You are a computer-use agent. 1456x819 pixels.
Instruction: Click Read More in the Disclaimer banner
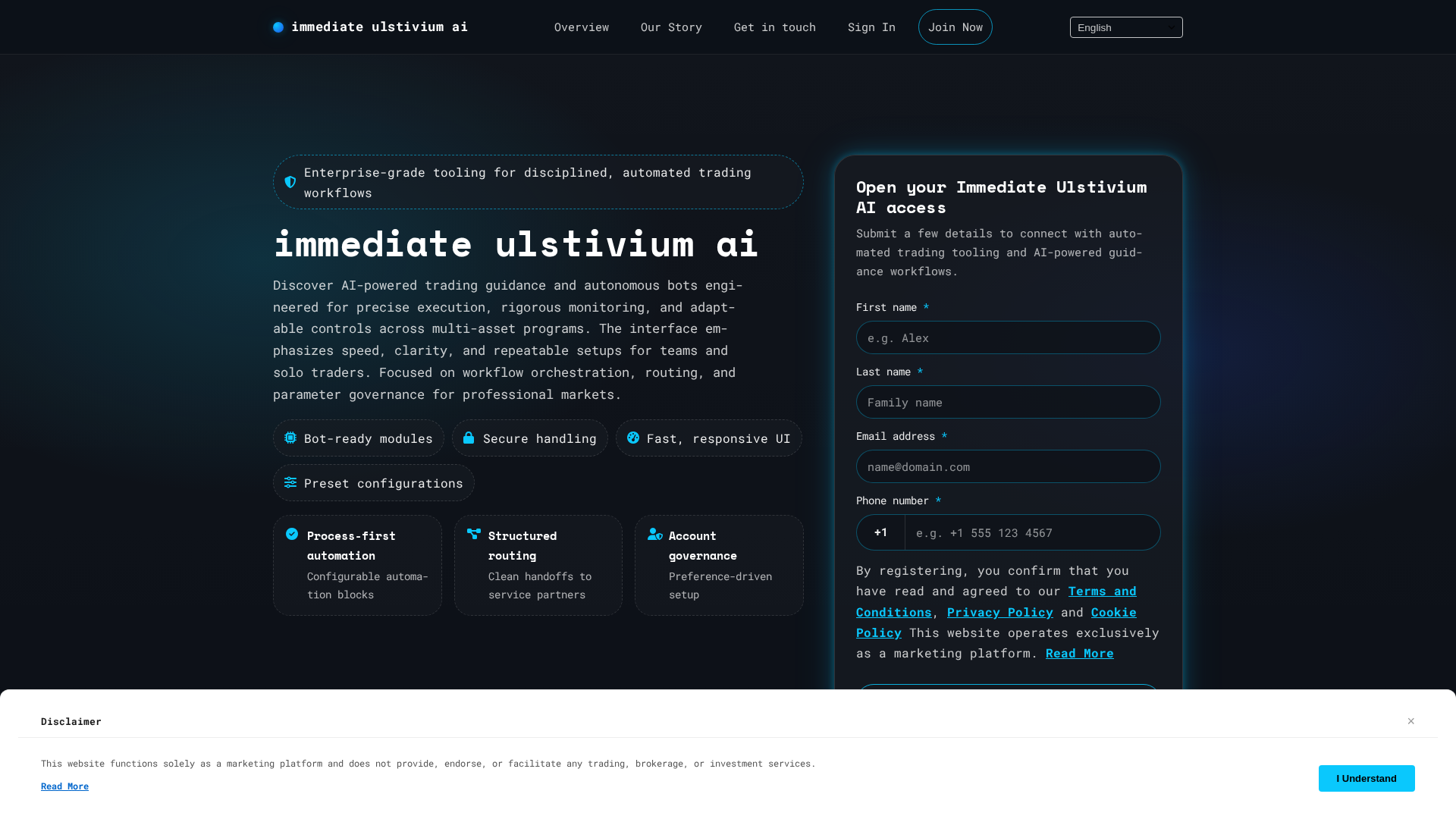tap(64, 786)
